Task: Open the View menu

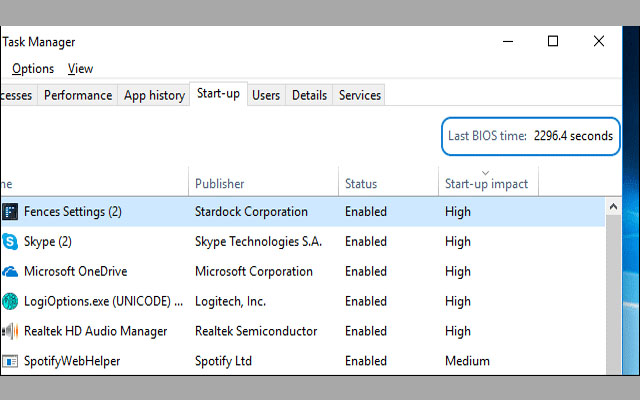Action: pyautogui.click(x=80, y=69)
